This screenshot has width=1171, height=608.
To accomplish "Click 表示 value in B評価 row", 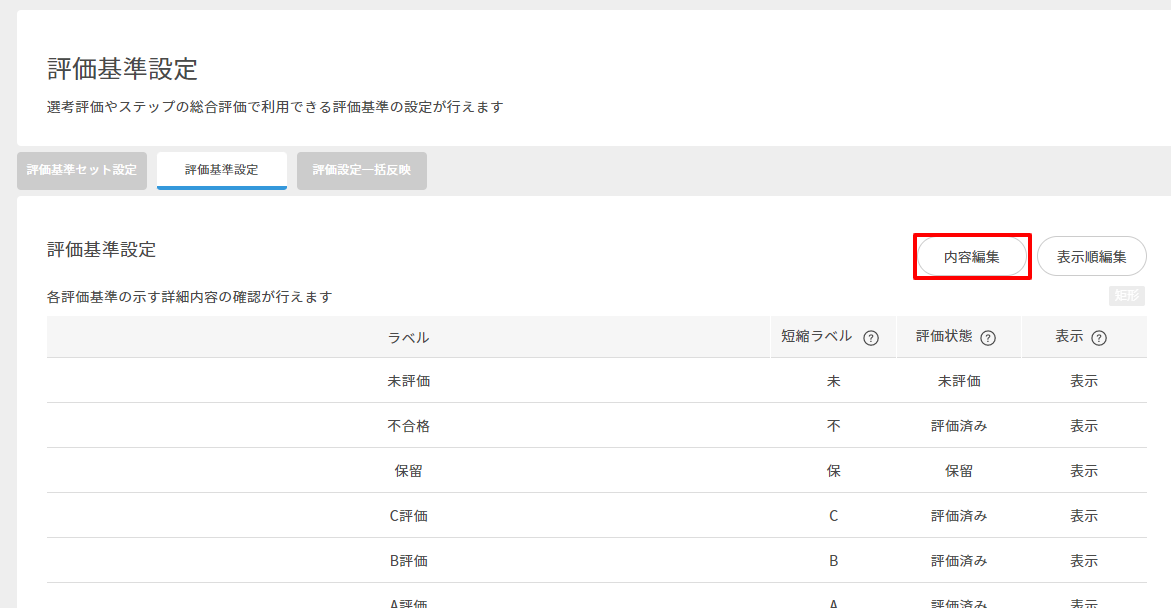I will 1084,560.
